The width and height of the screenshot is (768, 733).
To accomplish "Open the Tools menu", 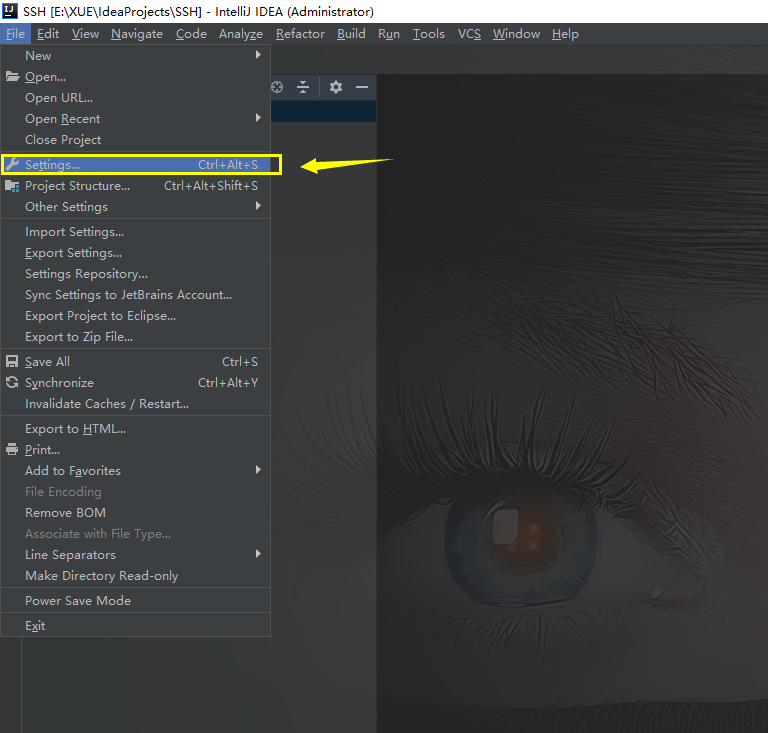I will point(429,34).
